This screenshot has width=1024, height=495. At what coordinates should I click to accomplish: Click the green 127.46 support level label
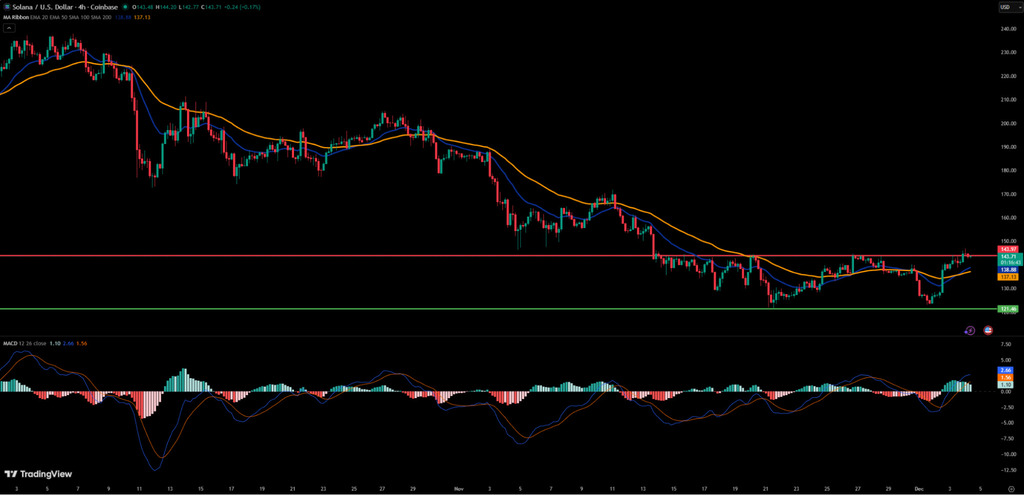click(x=1007, y=309)
